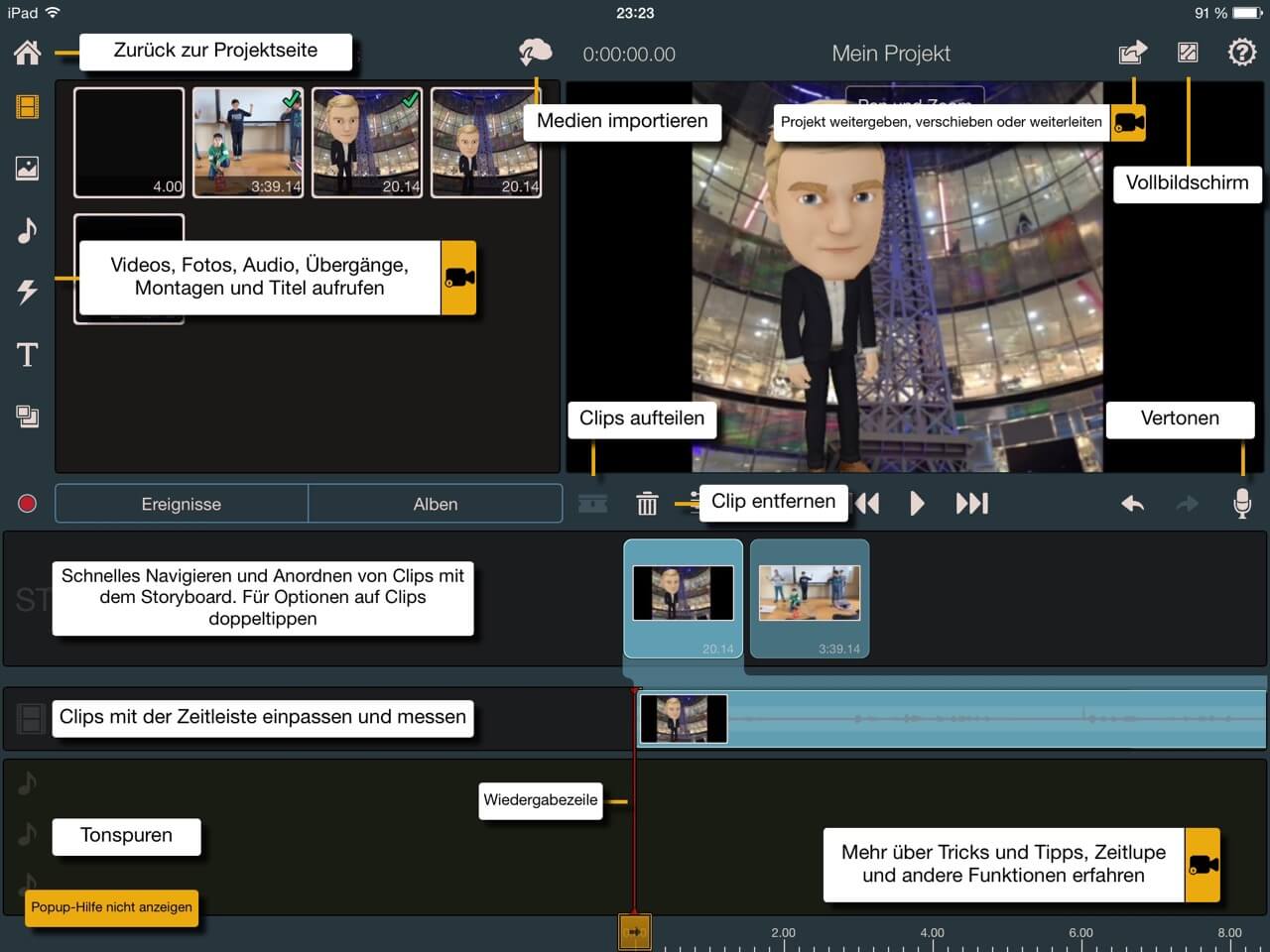Open the montage templates icon

(28, 416)
